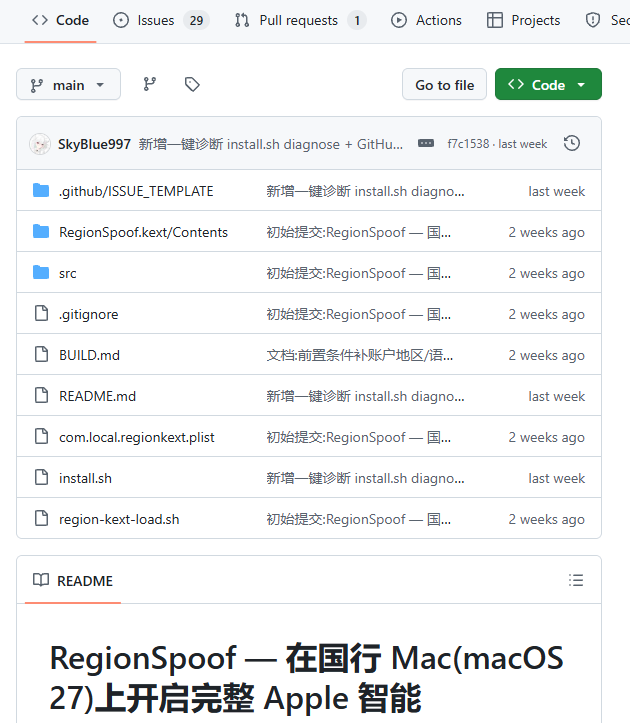Open commit hash f7c1538
The height and width of the screenshot is (723, 630).
click(x=468, y=144)
